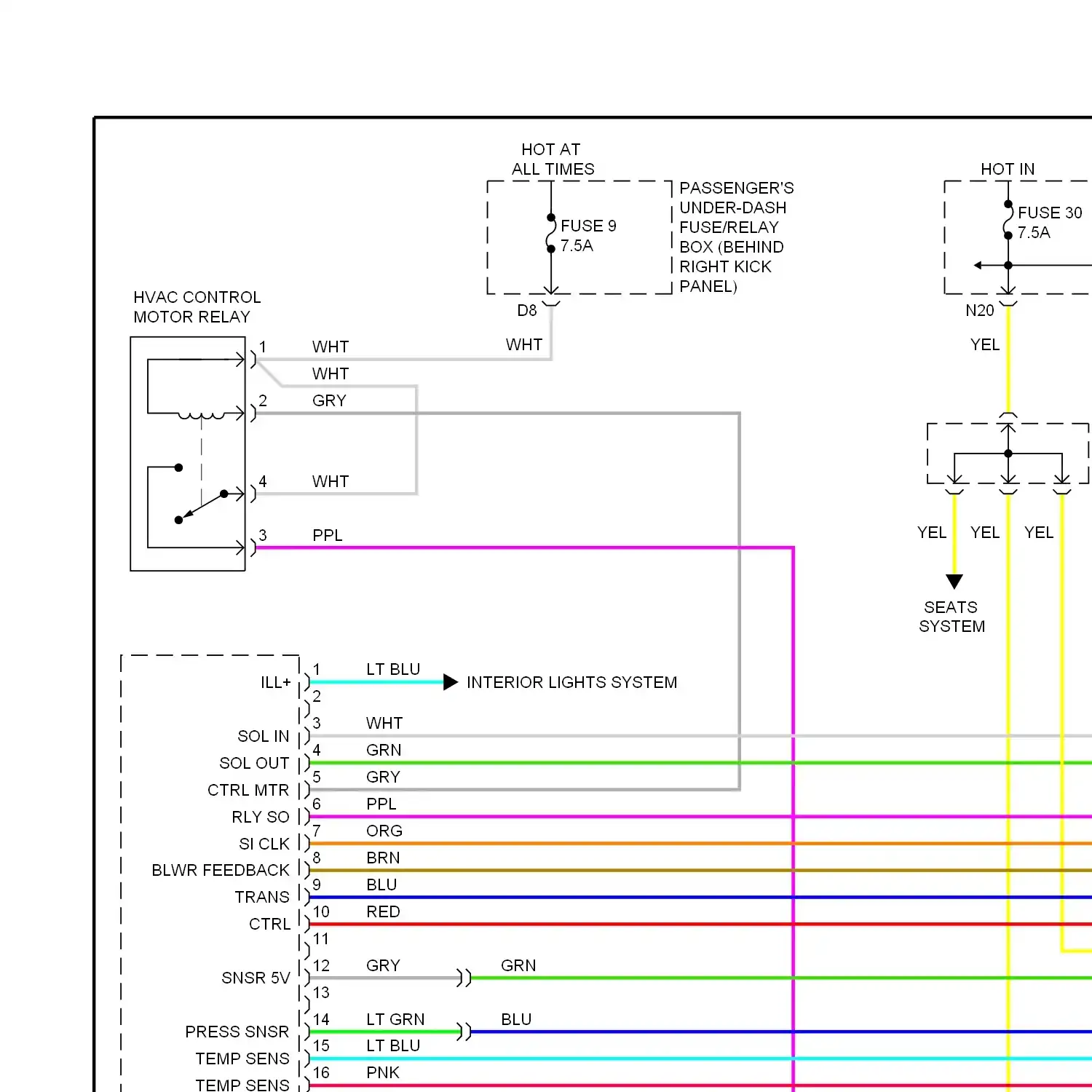Click the WHT label below connector D8
Viewport: 1092px width, 1092px height.
click(x=524, y=345)
